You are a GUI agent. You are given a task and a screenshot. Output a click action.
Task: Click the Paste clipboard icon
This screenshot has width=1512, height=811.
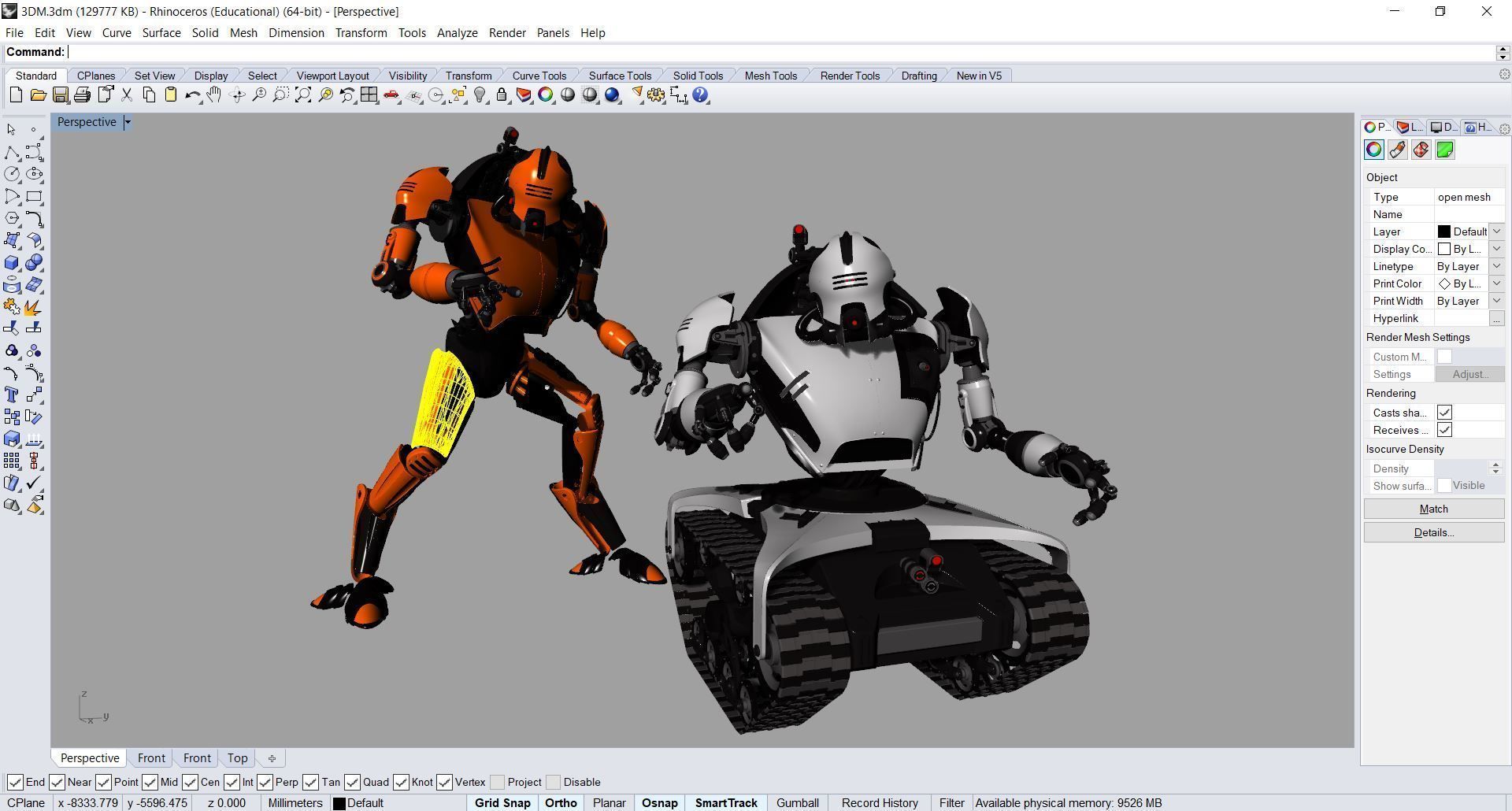click(x=170, y=95)
